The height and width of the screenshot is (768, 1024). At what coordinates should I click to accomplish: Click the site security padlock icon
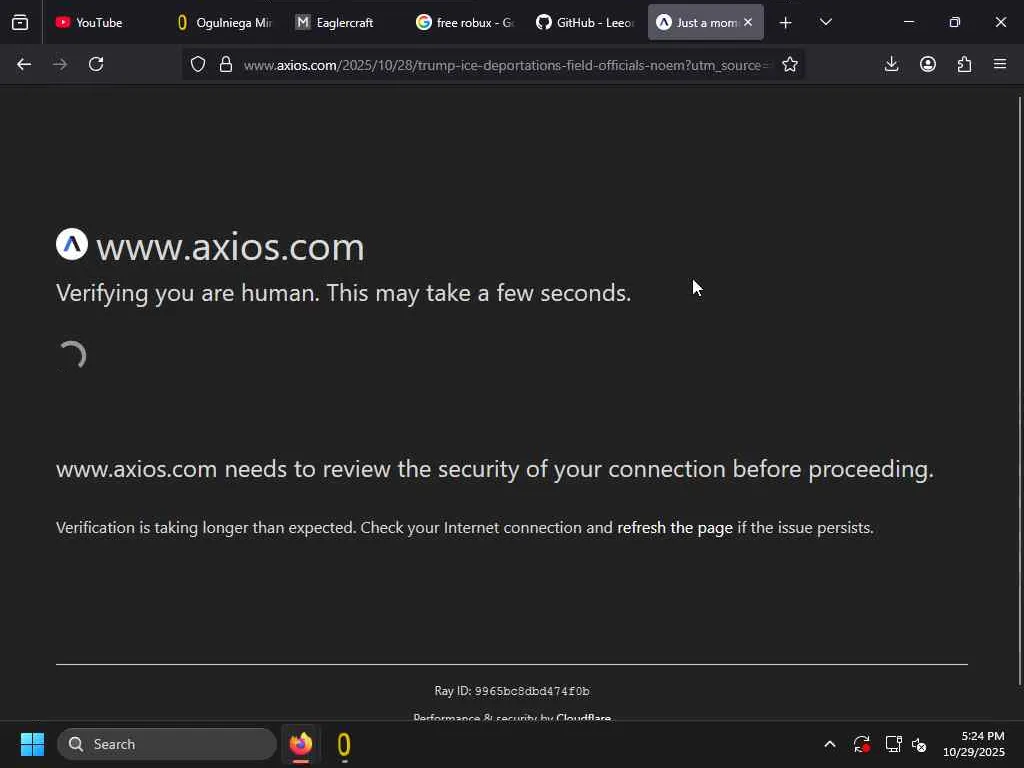click(226, 65)
